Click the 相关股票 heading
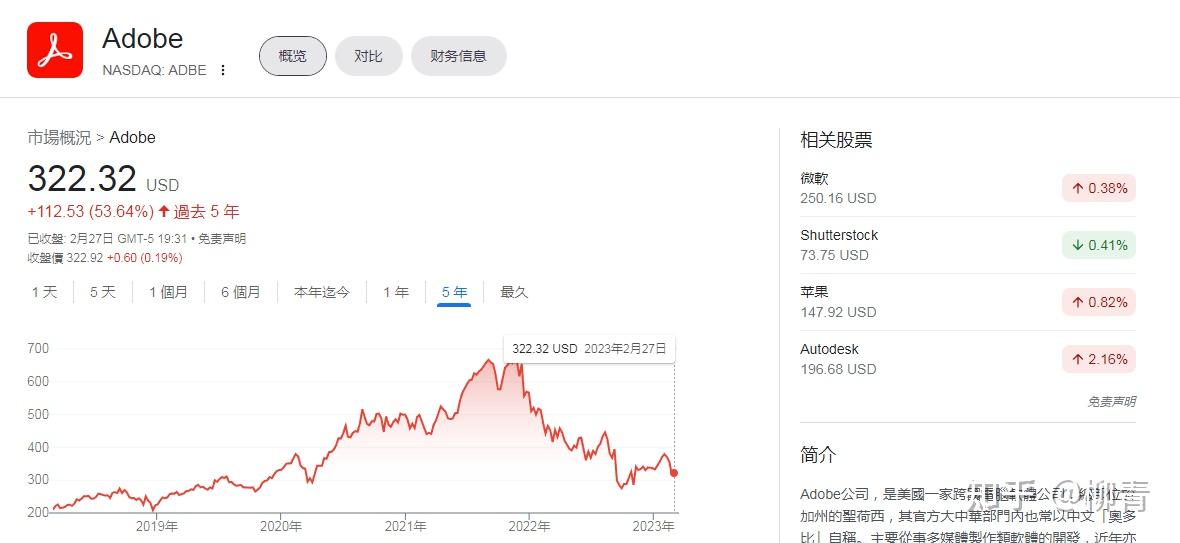The height and width of the screenshot is (543, 1180). tap(836, 140)
